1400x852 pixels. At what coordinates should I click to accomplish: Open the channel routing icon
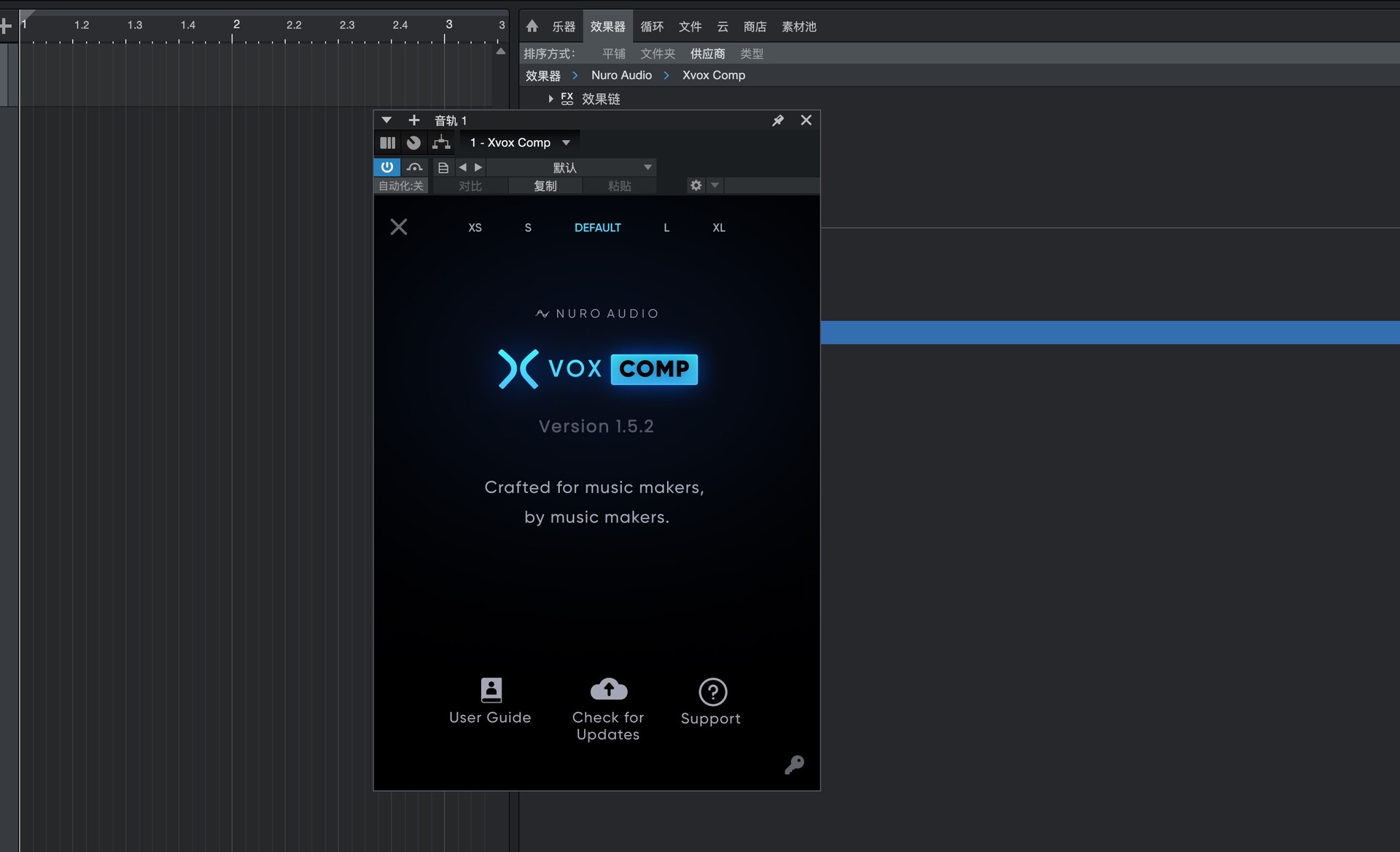point(441,143)
